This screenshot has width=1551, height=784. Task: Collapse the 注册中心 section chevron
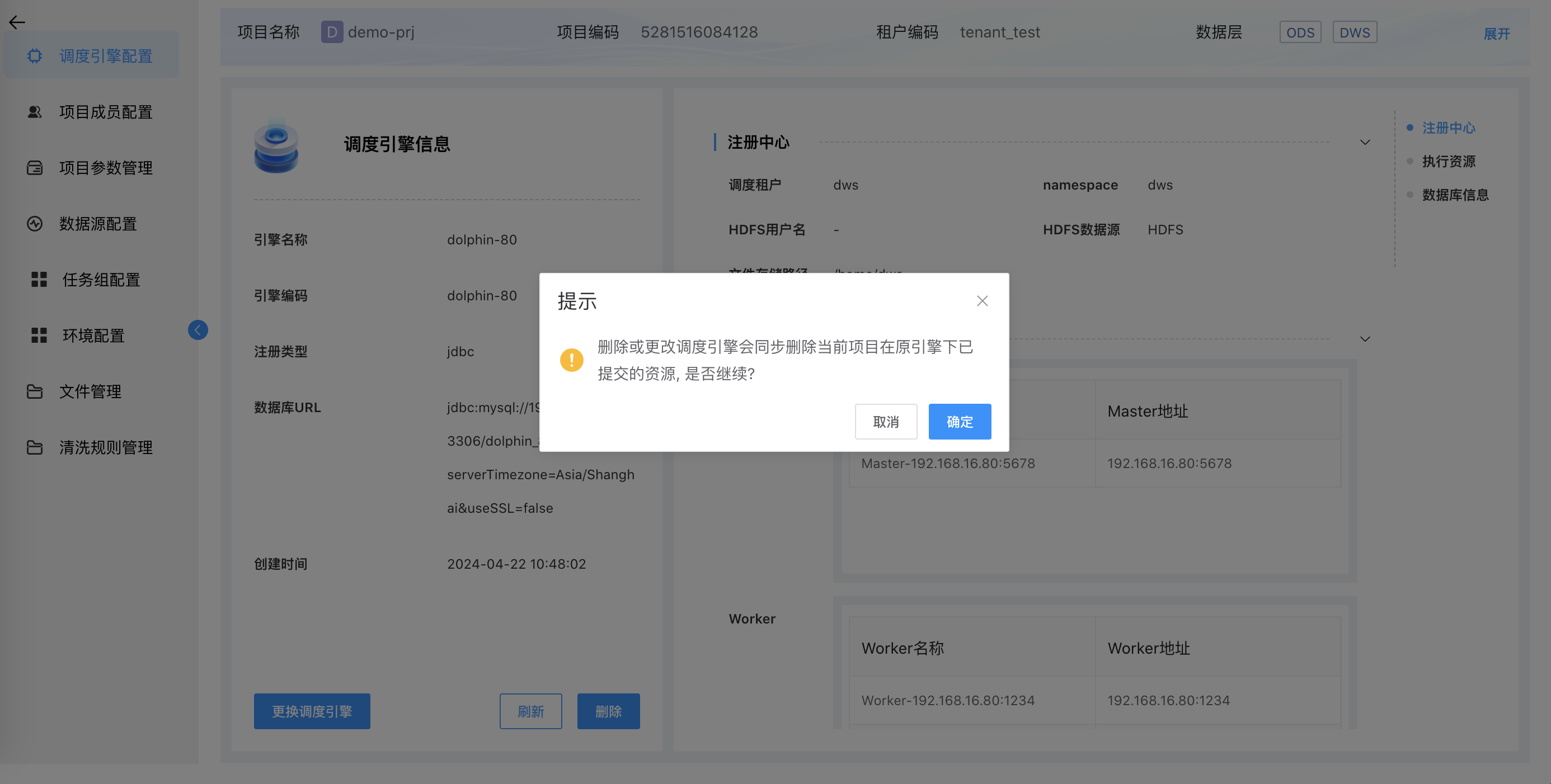1364,142
